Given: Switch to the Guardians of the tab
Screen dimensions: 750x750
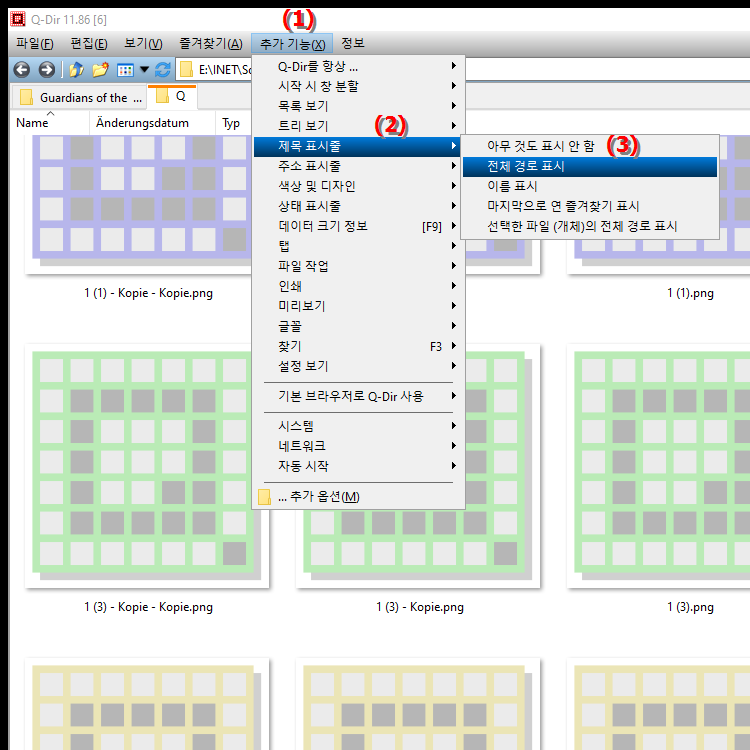Looking at the screenshot, I should (80, 98).
